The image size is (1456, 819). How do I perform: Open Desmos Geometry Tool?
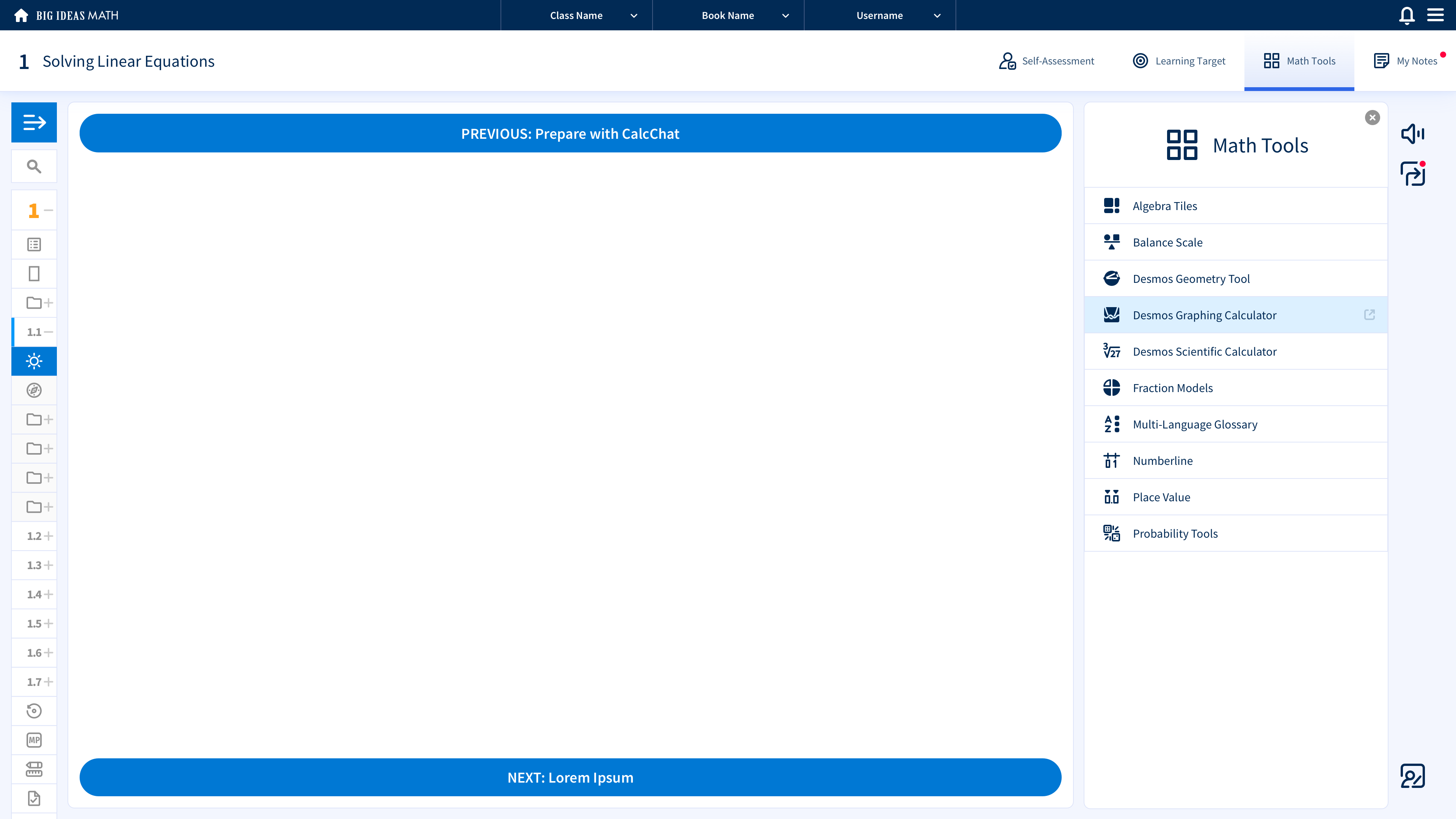tap(1236, 279)
